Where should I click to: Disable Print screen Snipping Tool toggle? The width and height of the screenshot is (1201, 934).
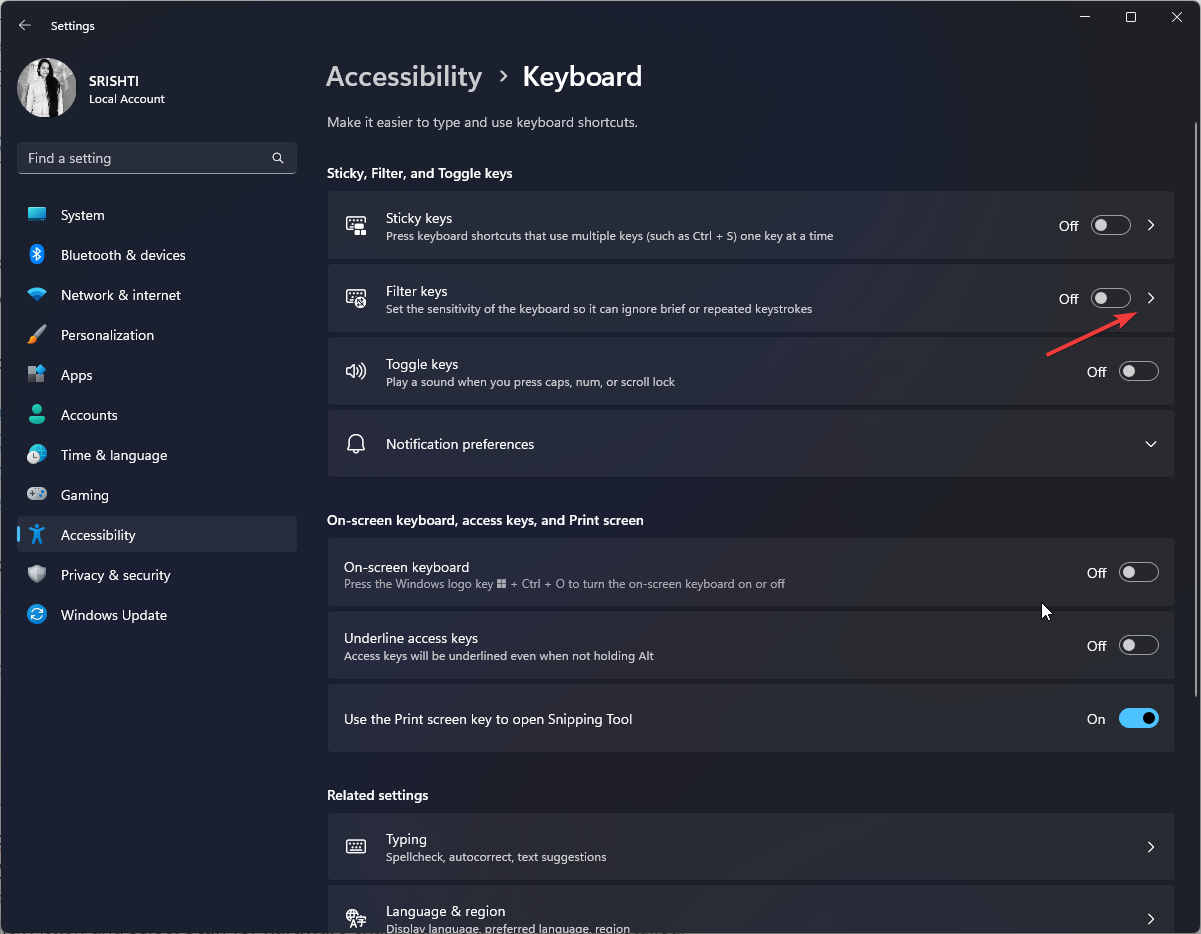[x=1139, y=718]
